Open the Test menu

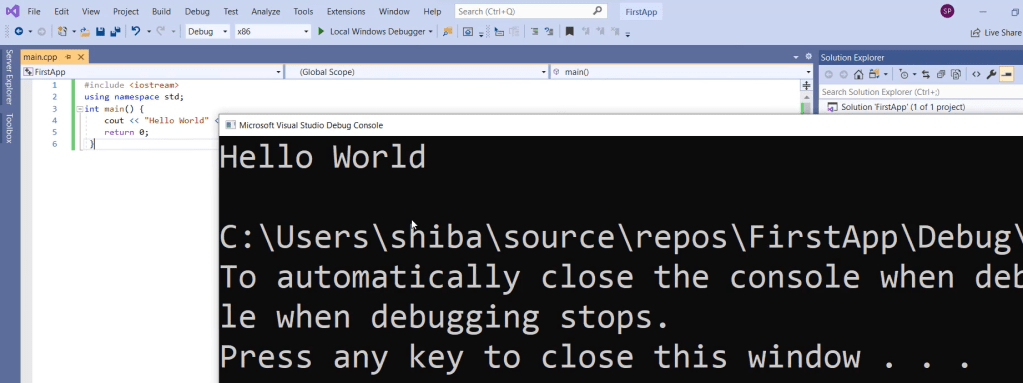click(x=230, y=12)
